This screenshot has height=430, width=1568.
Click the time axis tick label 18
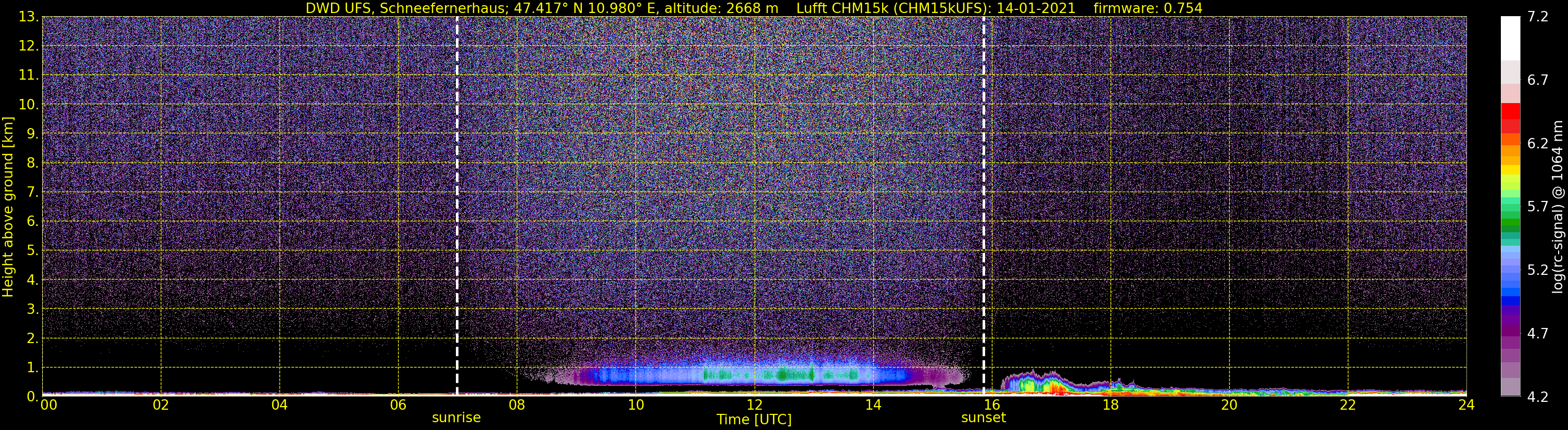pyautogui.click(x=1110, y=406)
